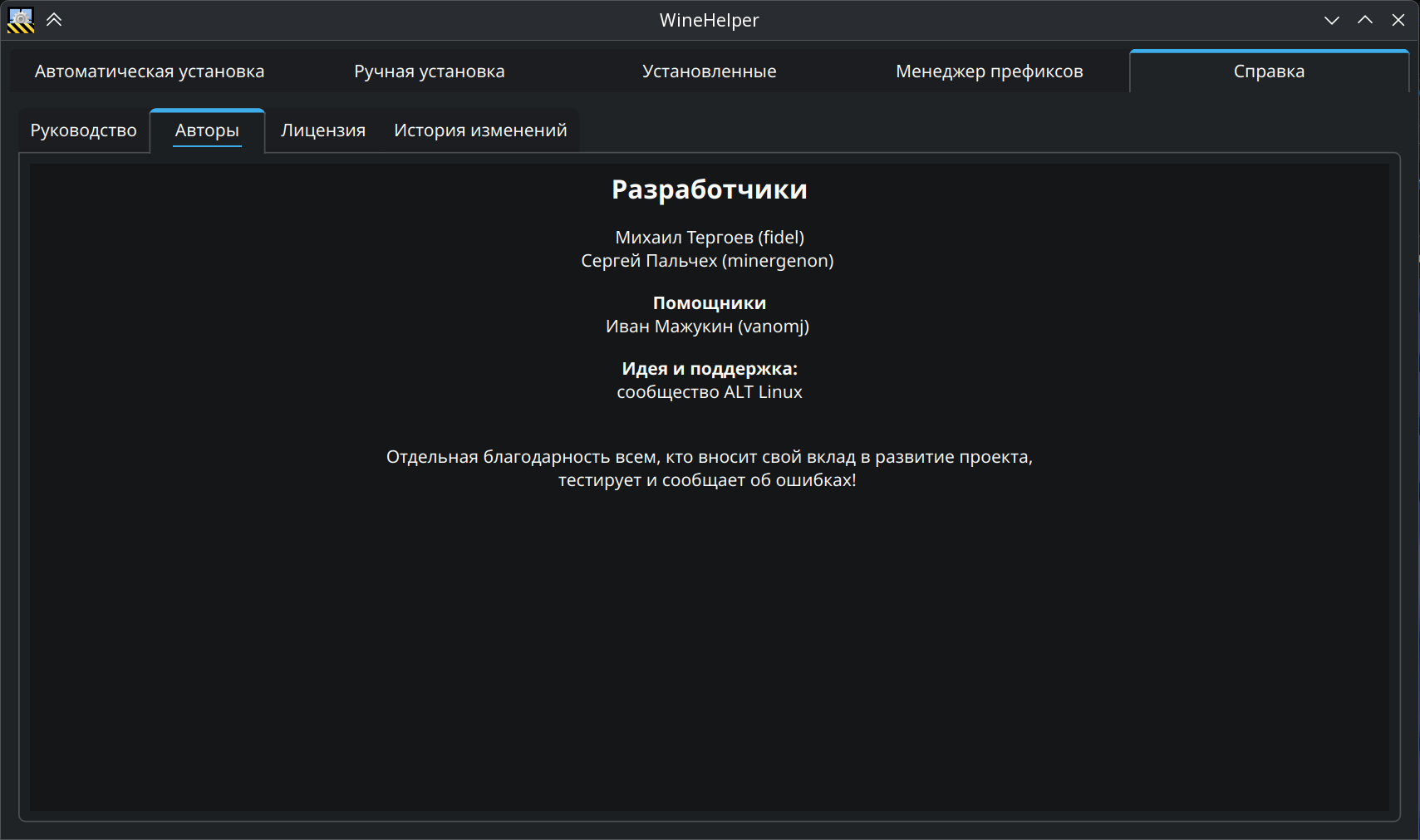
Task: Open the История изменений sub-tab
Action: 480,130
